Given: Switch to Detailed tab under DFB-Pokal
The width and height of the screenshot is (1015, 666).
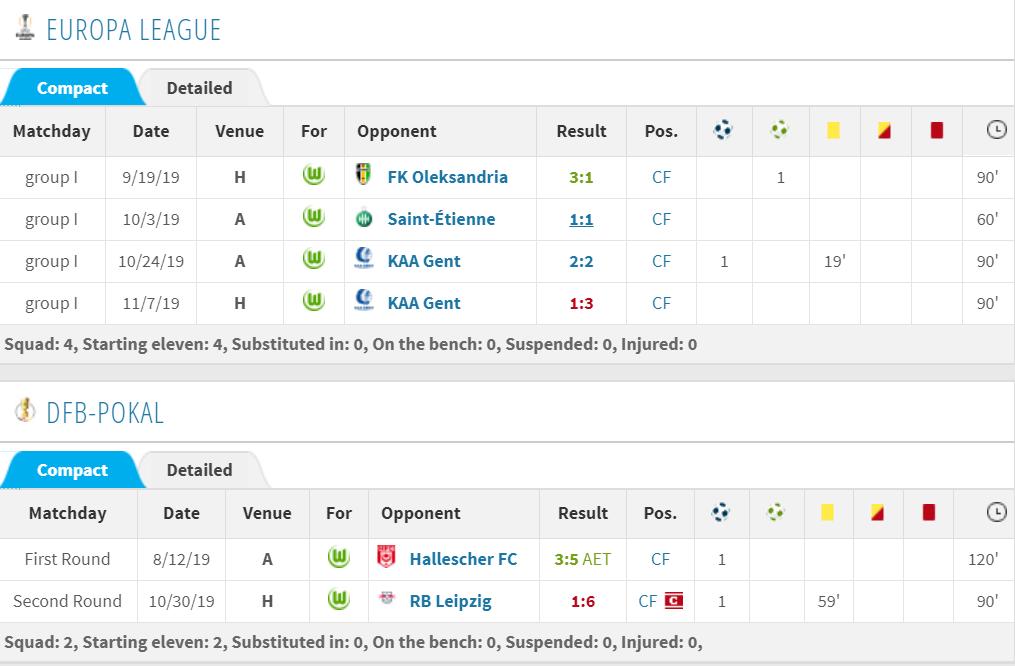Looking at the screenshot, I should point(199,470).
